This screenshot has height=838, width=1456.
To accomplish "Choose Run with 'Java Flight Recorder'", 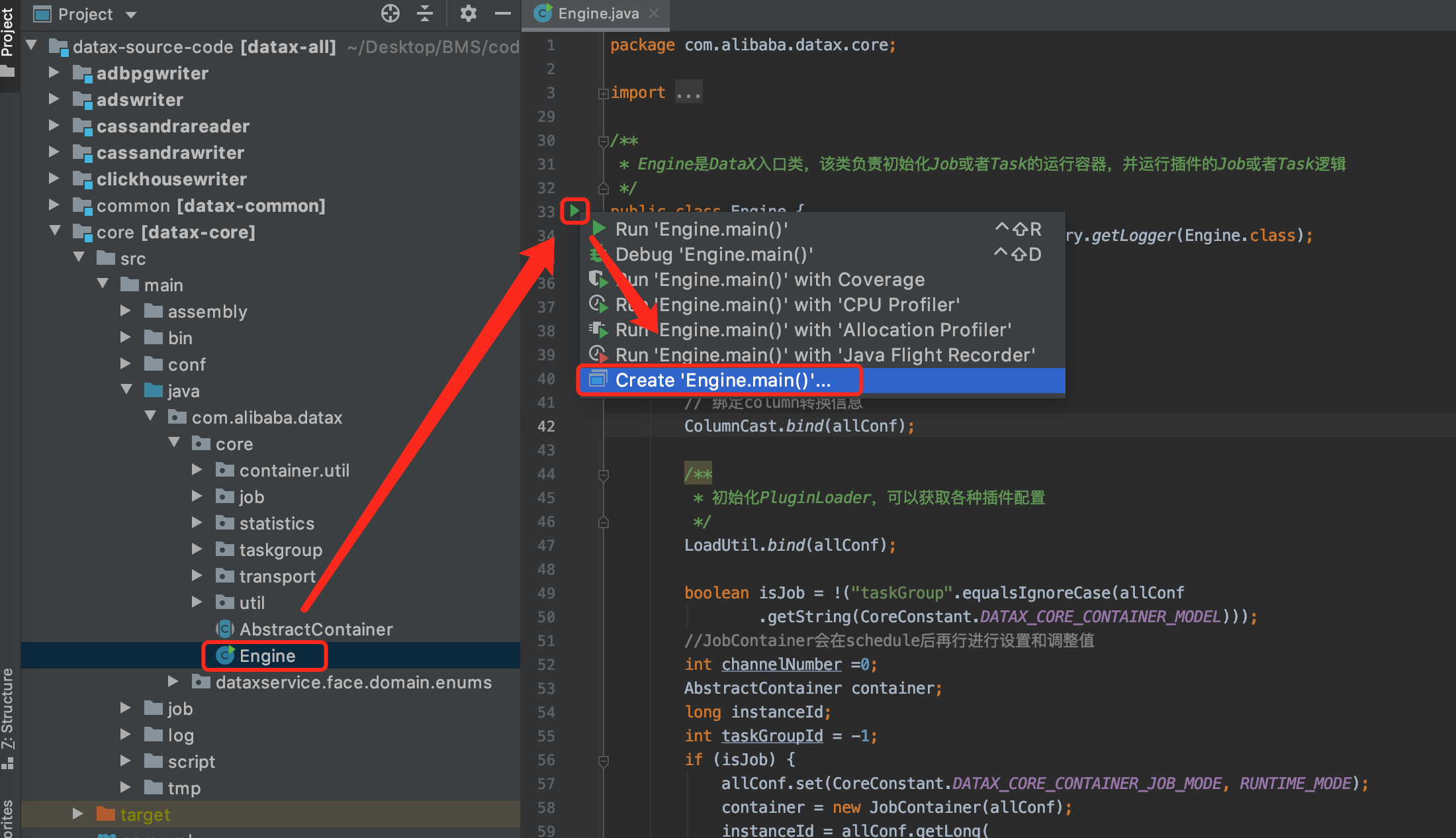I will pos(823,355).
